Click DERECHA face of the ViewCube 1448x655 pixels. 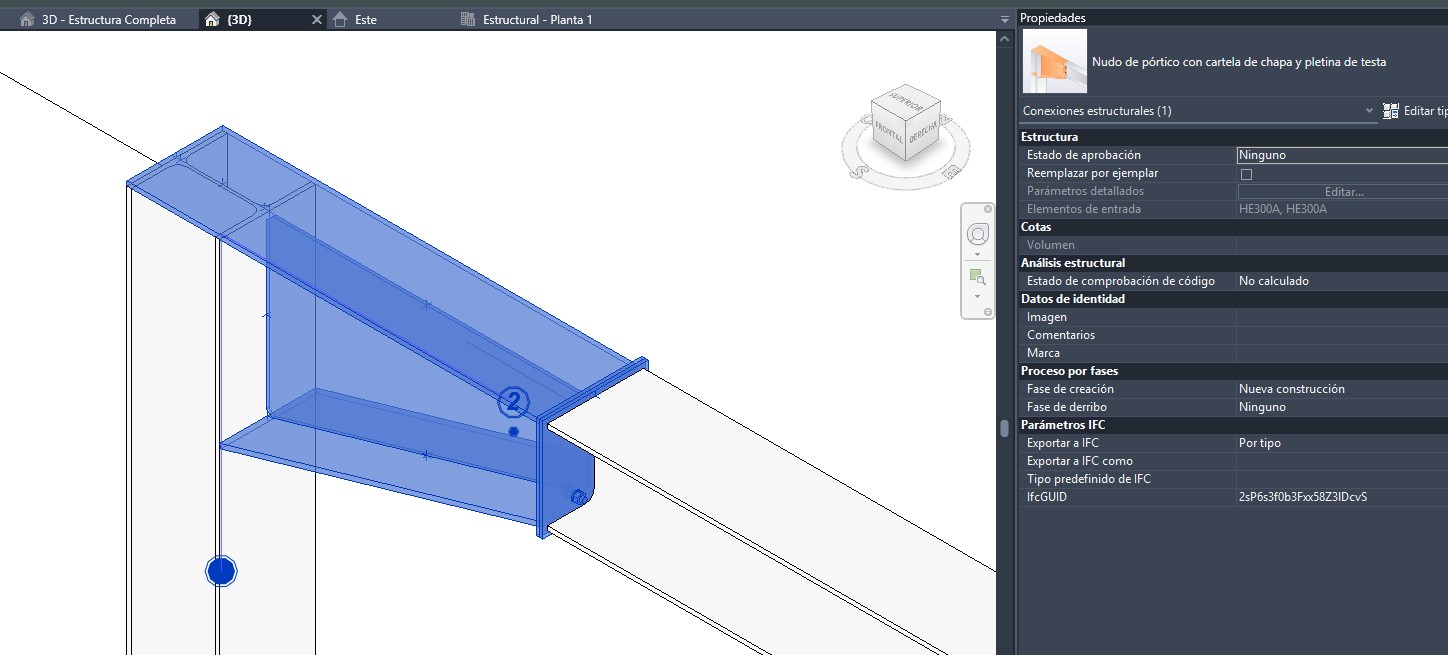[922, 136]
